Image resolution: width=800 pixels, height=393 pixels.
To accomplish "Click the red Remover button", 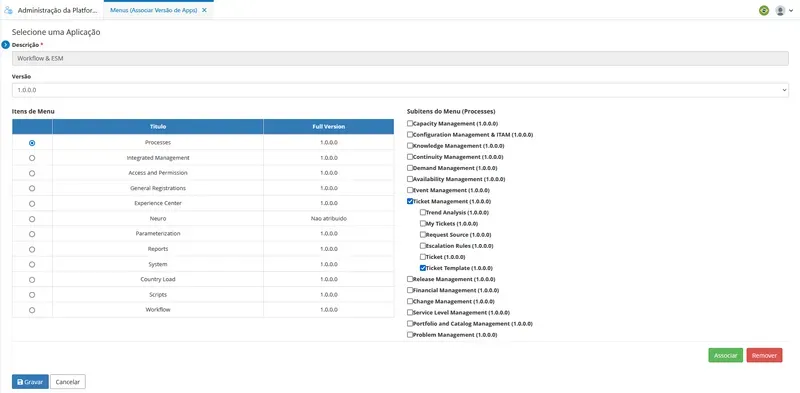I will tap(764, 355).
